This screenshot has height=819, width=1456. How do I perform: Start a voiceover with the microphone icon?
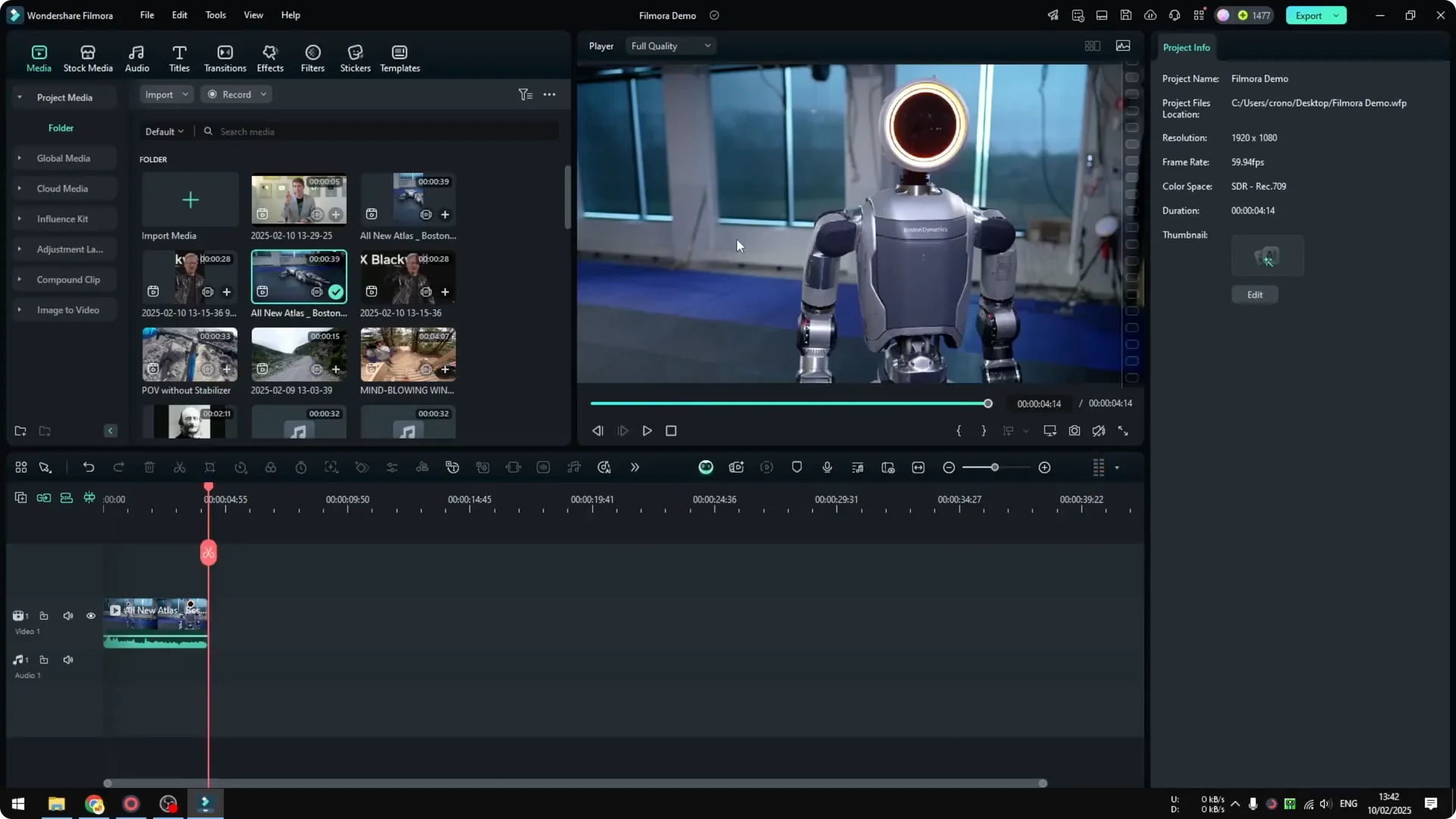pyautogui.click(x=827, y=467)
